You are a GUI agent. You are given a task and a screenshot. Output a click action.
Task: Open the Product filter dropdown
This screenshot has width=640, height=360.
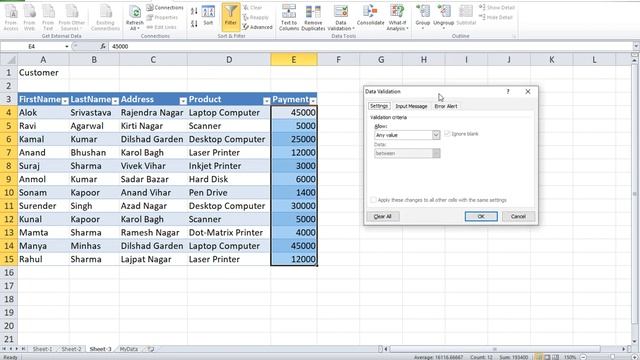(267, 101)
